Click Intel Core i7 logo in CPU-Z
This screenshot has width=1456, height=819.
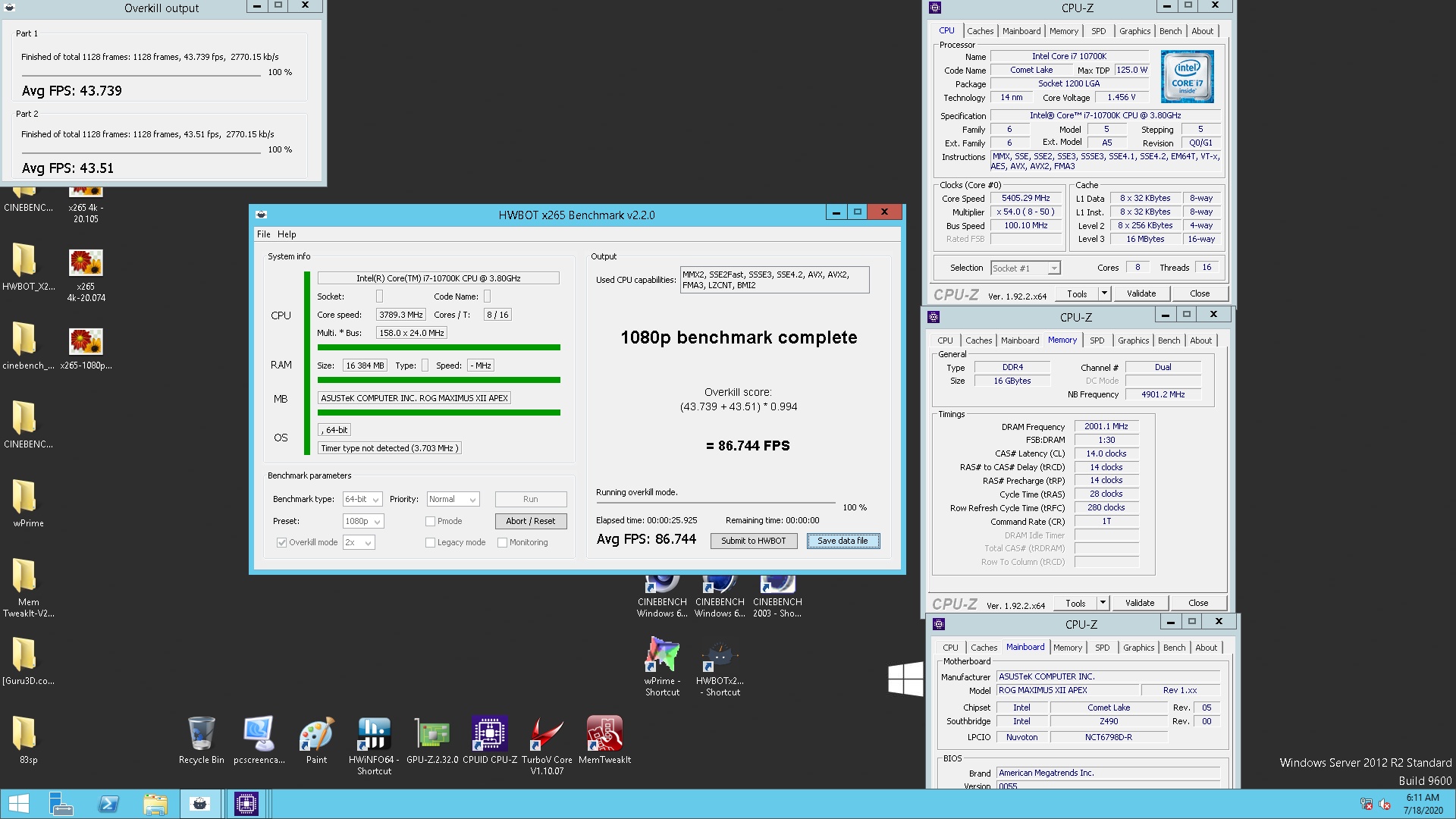point(1187,77)
